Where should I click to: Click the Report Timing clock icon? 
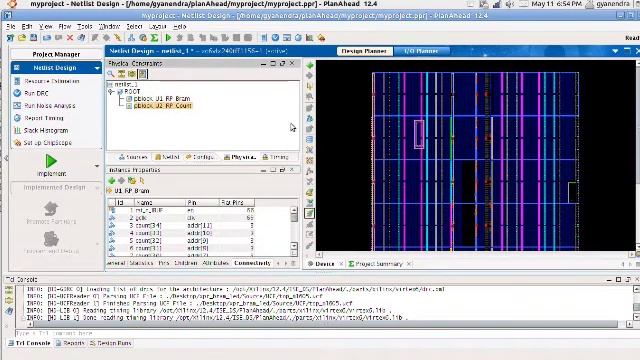pyautogui.click(x=17, y=118)
